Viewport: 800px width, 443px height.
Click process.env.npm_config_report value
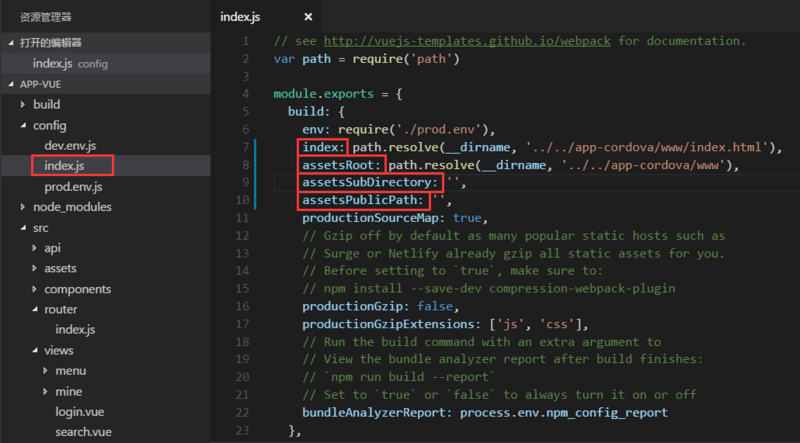564,412
